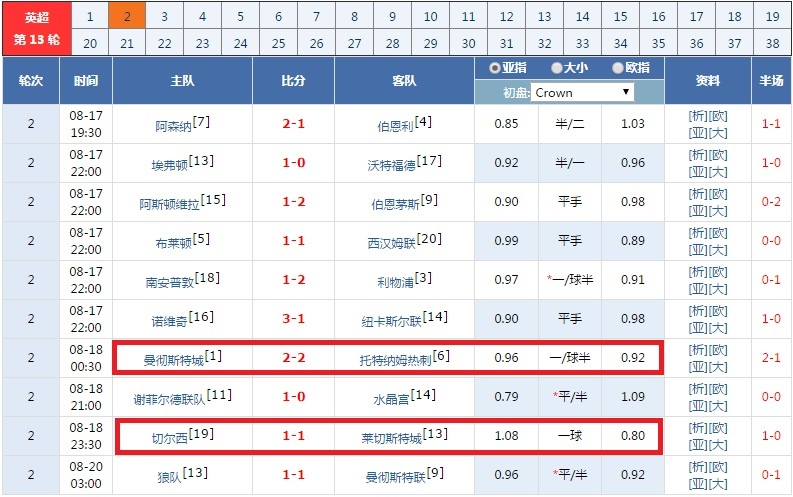
Task: Click [亚] link in 切尔西 row
Action: pos(698,445)
